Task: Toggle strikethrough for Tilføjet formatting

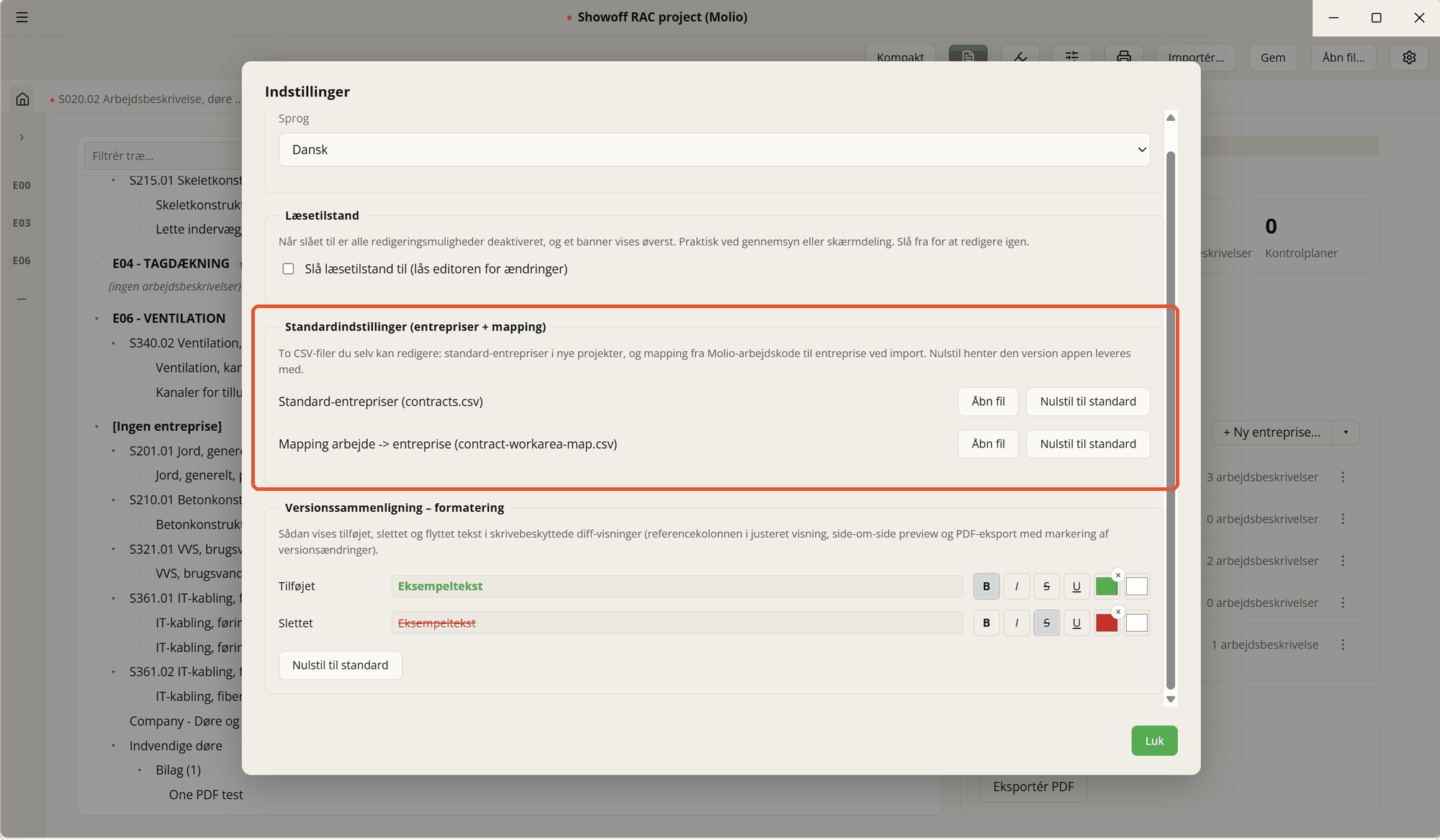Action: coord(1047,586)
